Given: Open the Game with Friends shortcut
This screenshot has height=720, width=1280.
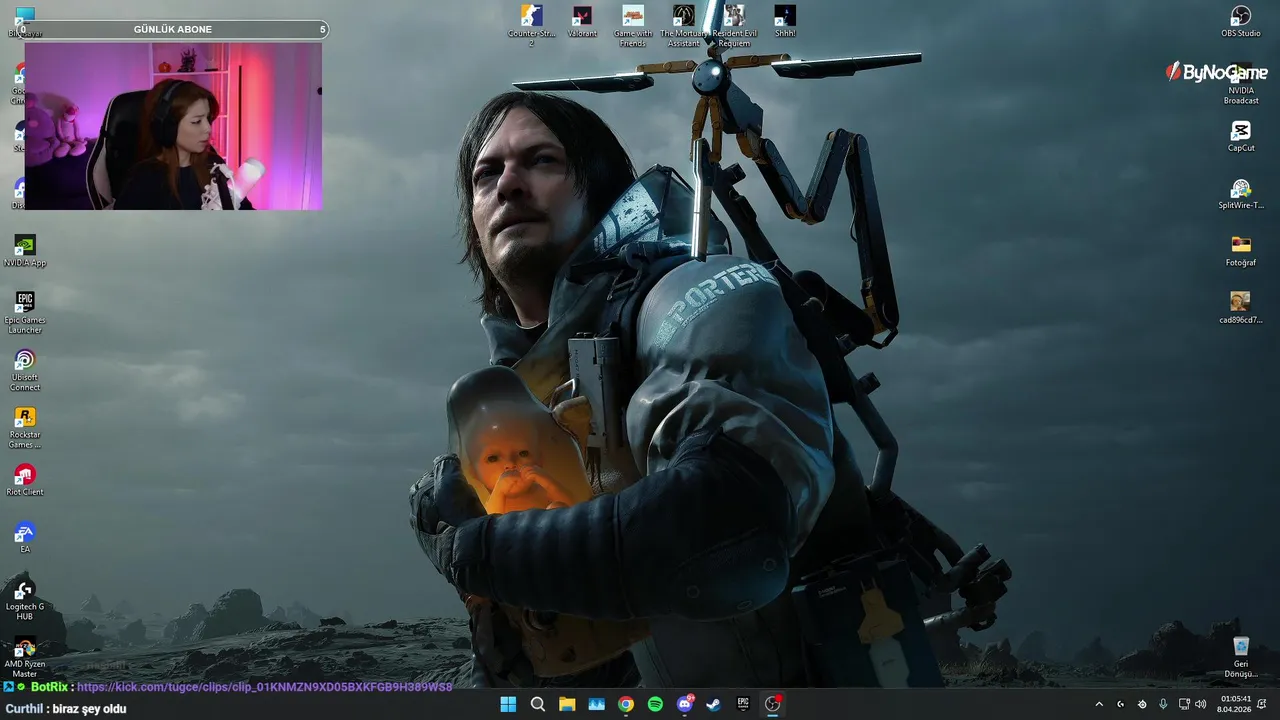Looking at the screenshot, I should click(632, 25).
